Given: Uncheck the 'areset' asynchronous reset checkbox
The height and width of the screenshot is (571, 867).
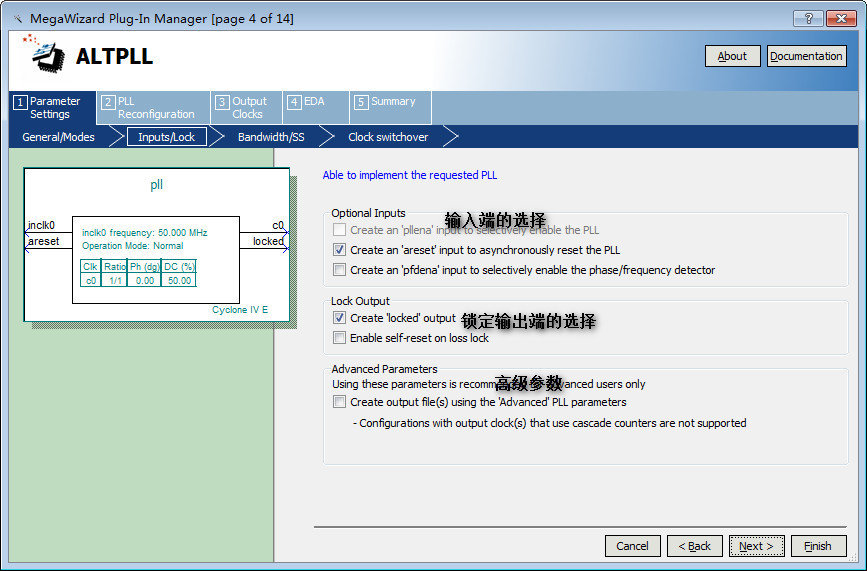Looking at the screenshot, I should click(340, 249).
